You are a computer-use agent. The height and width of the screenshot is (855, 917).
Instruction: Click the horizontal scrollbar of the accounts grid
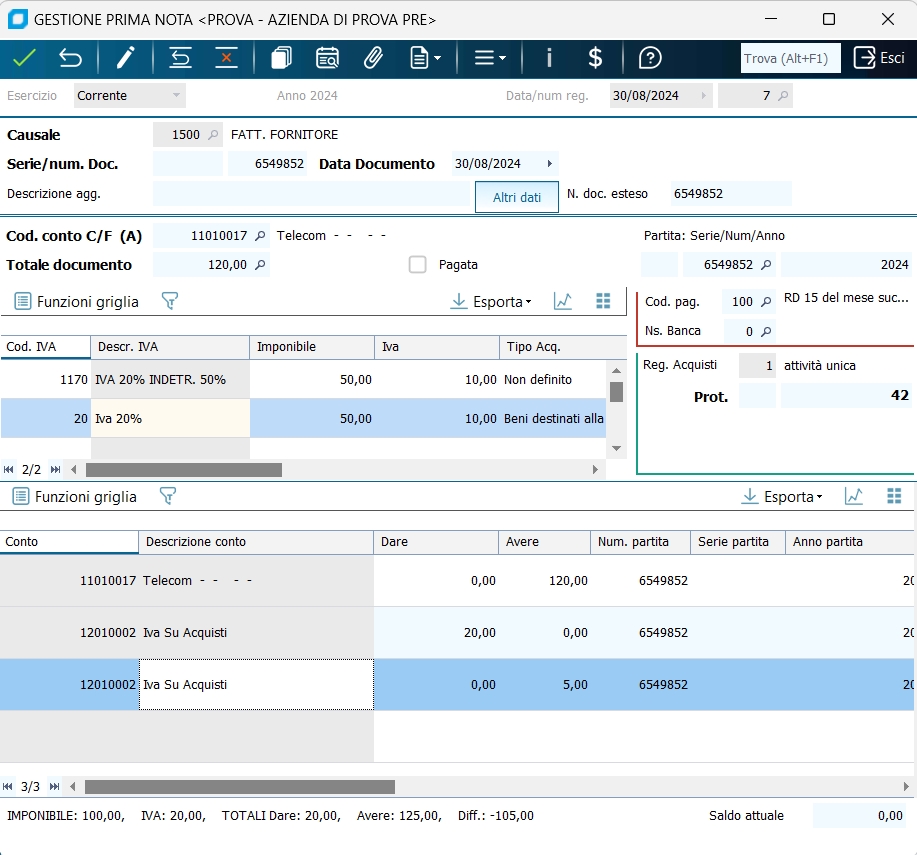pyautogui.click(x=240, y=787)
